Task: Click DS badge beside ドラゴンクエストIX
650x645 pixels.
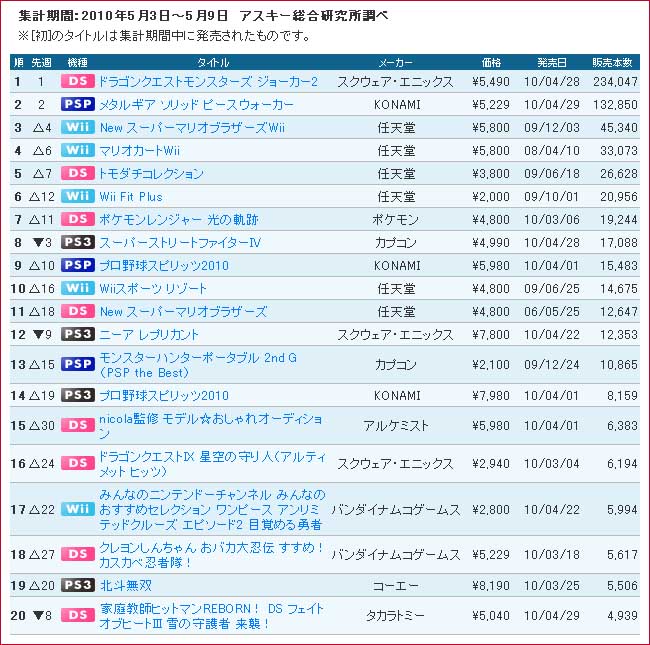Action: (x=78, y=463)
